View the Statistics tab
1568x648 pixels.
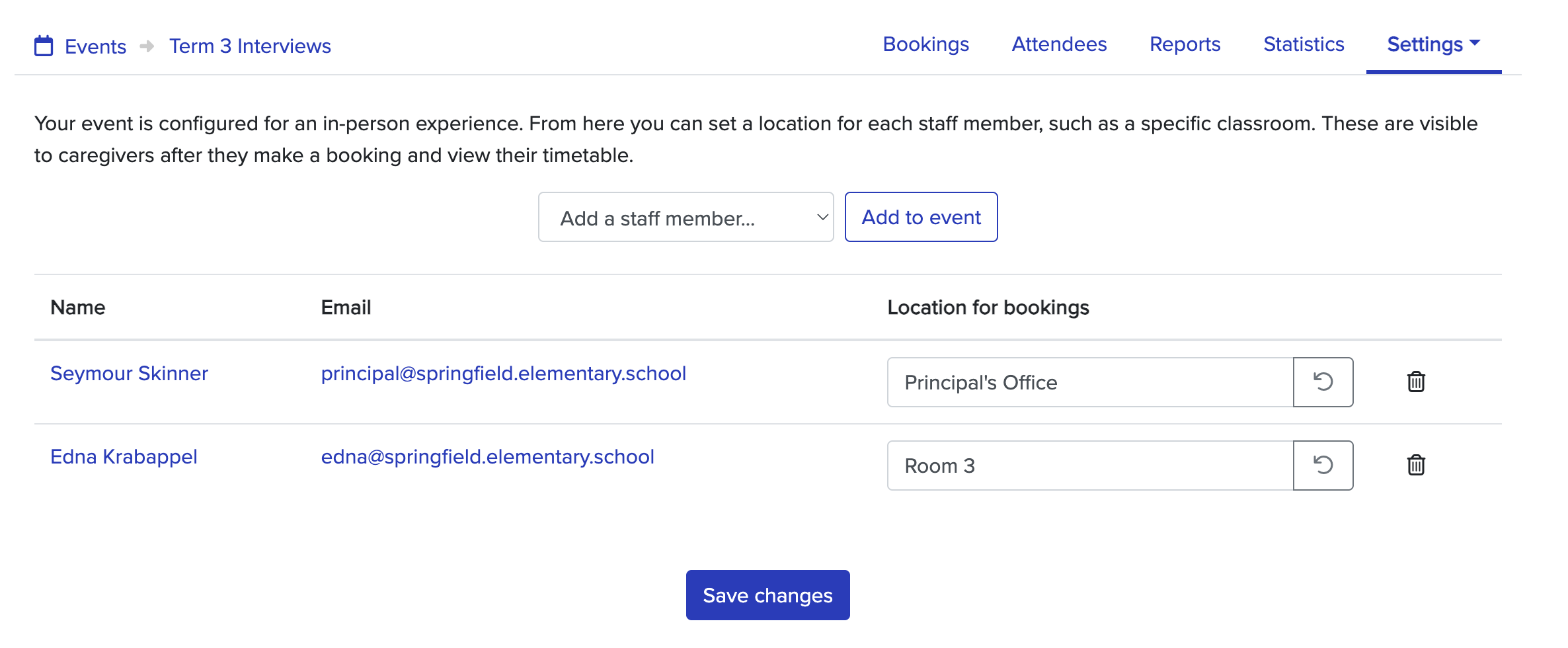tap(1304, 44)
